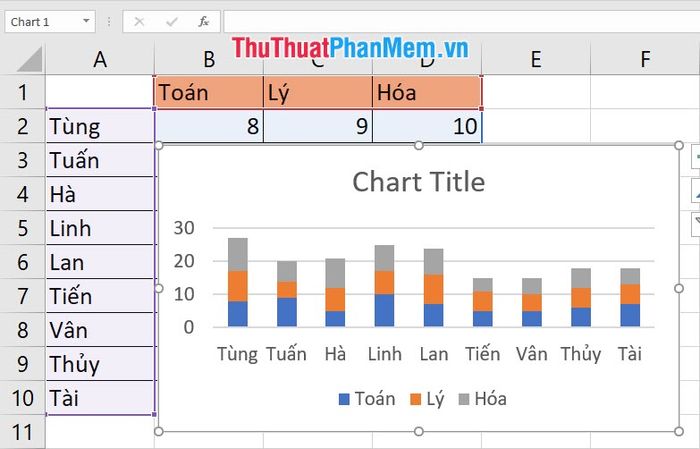
Task: Select row 6 header
Action: coord(22,262)
